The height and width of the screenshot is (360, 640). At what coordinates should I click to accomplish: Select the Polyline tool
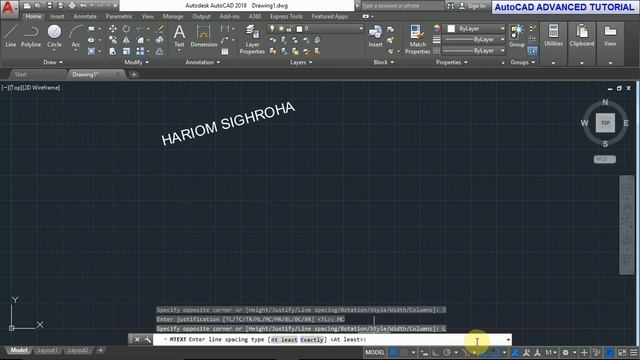click(x=31, y=36)
